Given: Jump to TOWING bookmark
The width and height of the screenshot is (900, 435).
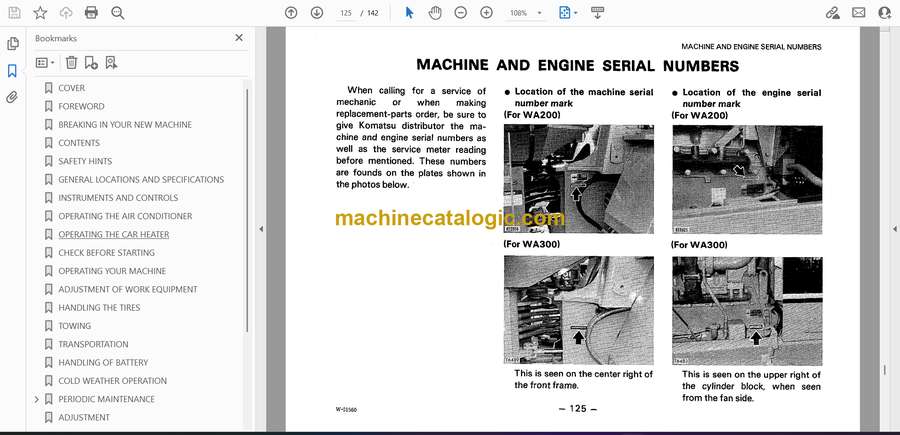Looking at the screenshot, I should 75,326.
